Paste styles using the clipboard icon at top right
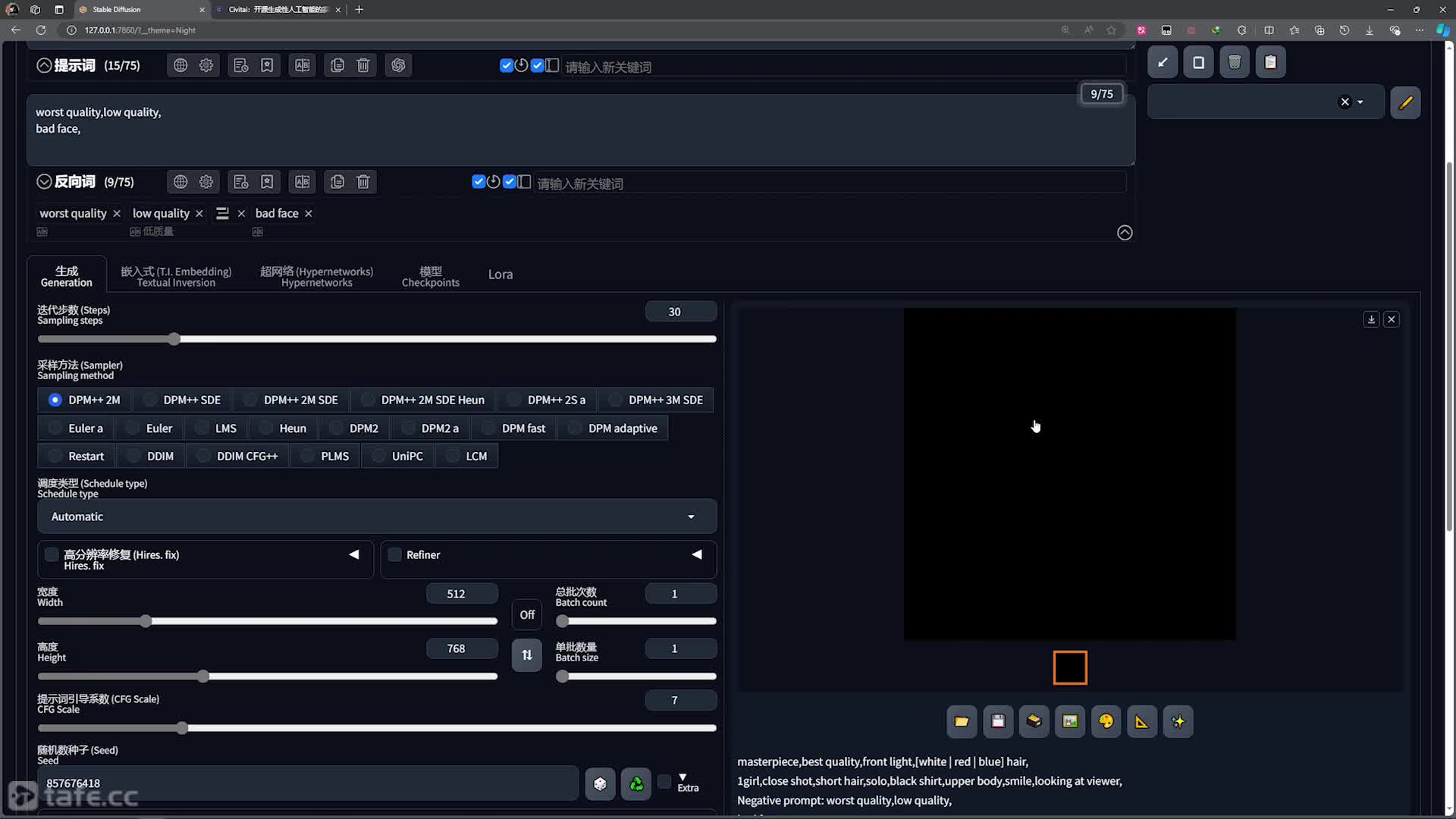 click(x=1270, y=62)
